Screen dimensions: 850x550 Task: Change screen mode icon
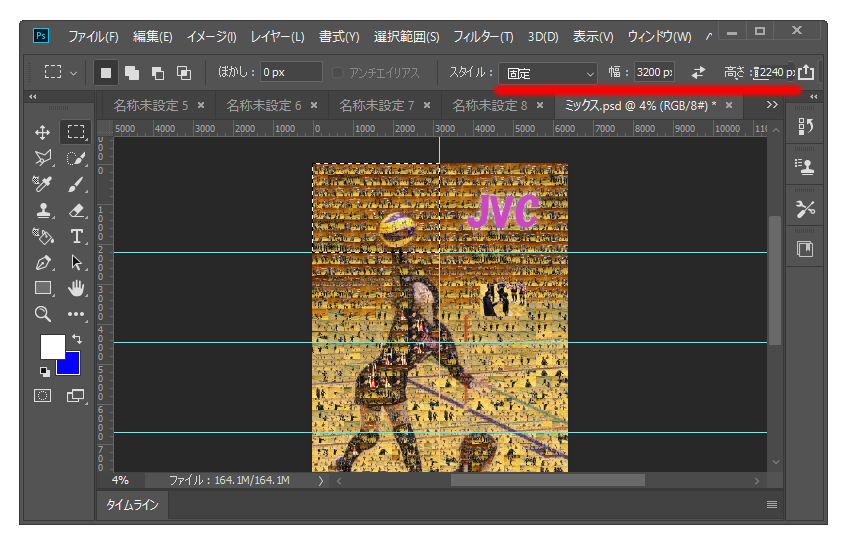pyautogui.click(x=75, y=396)
